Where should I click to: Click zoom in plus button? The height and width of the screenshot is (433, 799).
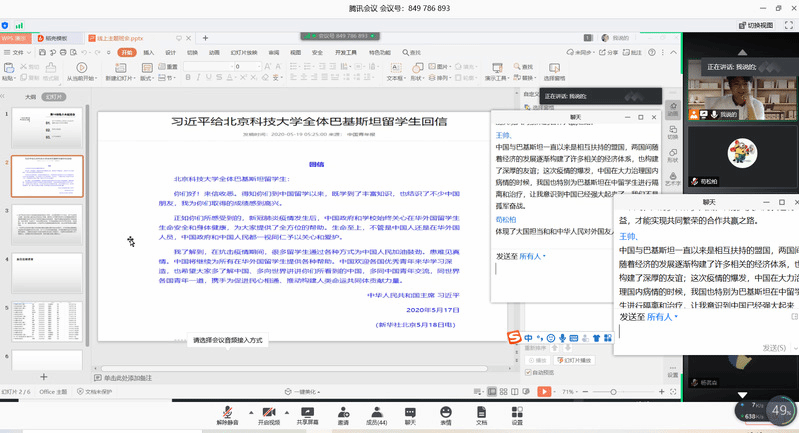coord(661,392)
